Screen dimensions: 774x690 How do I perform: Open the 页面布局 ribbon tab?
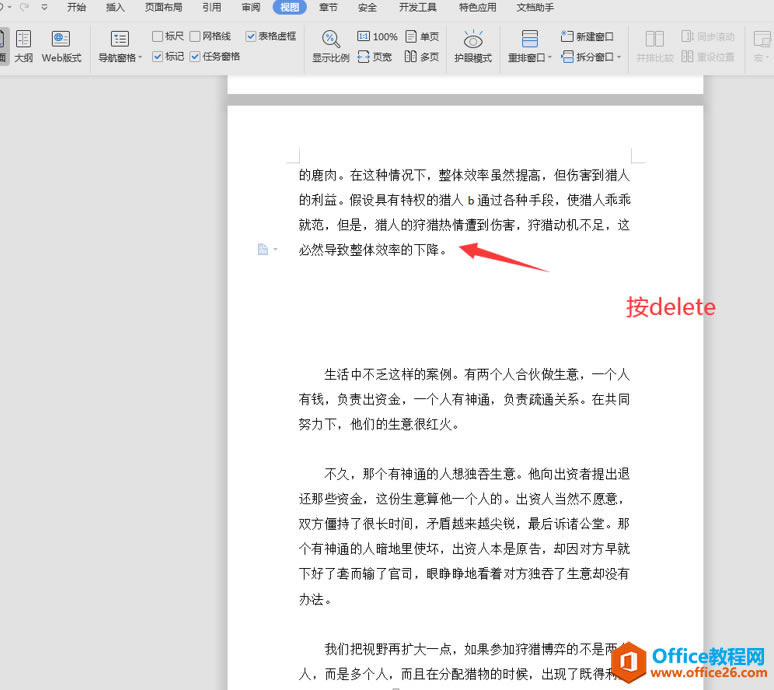pyautogui.click(x=163, y=7)
